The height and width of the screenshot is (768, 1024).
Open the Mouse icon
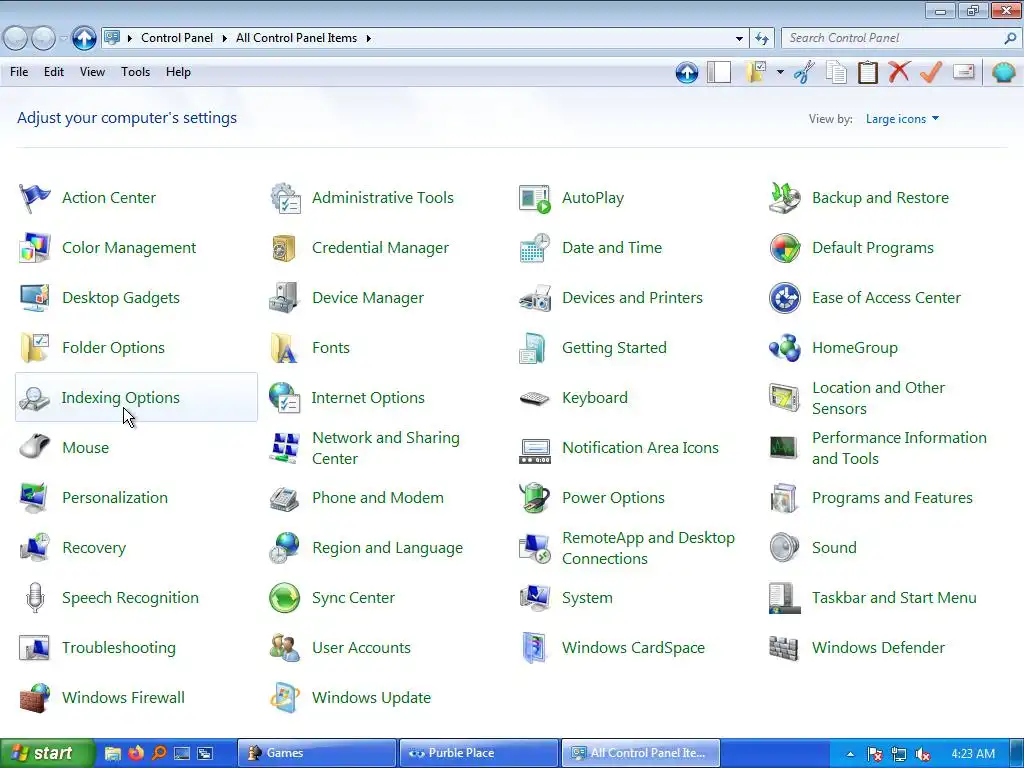pos(35,447)
